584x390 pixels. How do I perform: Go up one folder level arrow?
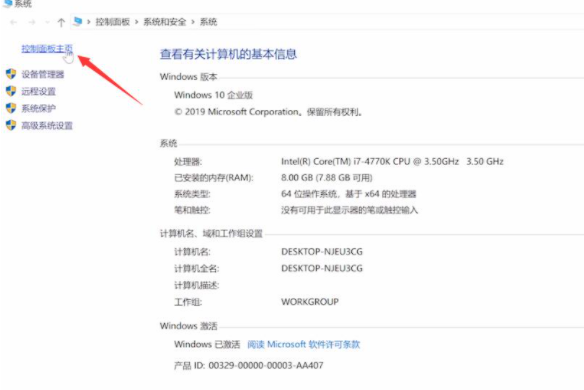tap(61, 22)
